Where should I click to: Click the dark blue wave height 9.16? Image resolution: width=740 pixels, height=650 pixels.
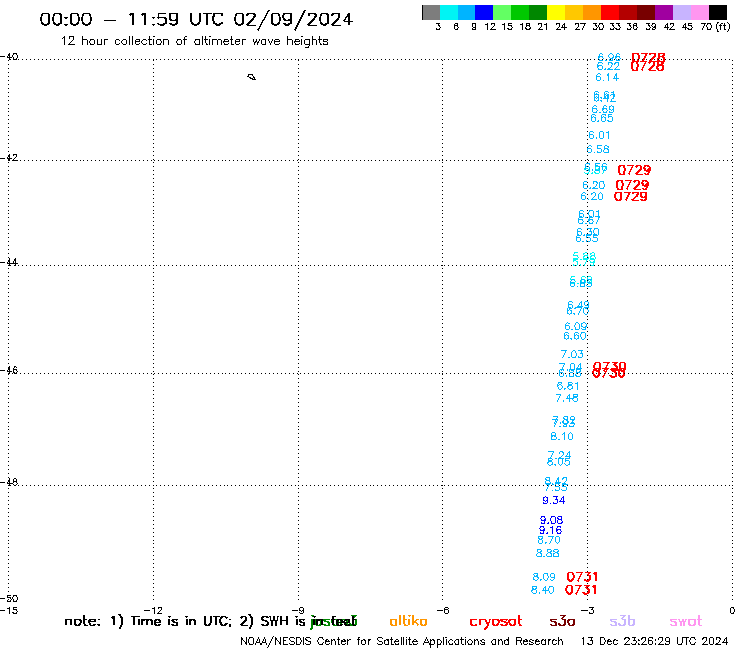(x=550, y=530)
